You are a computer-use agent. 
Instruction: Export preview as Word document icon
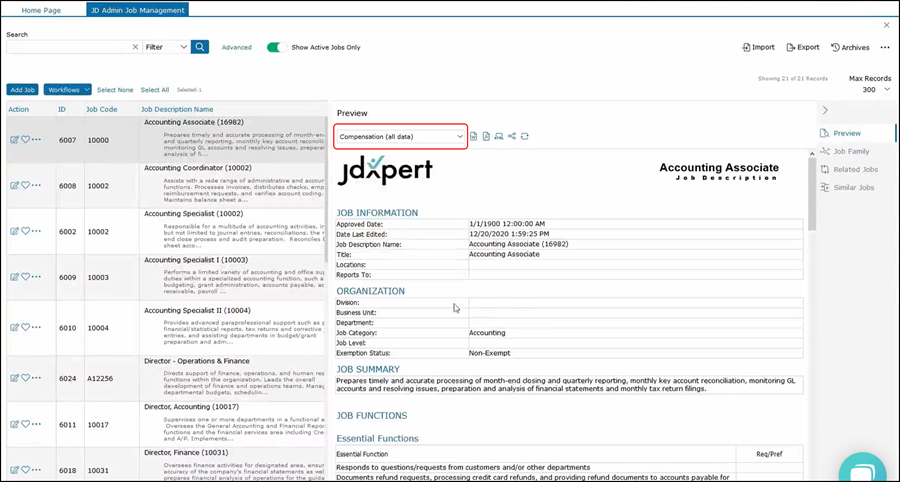(x=474, y=136)
